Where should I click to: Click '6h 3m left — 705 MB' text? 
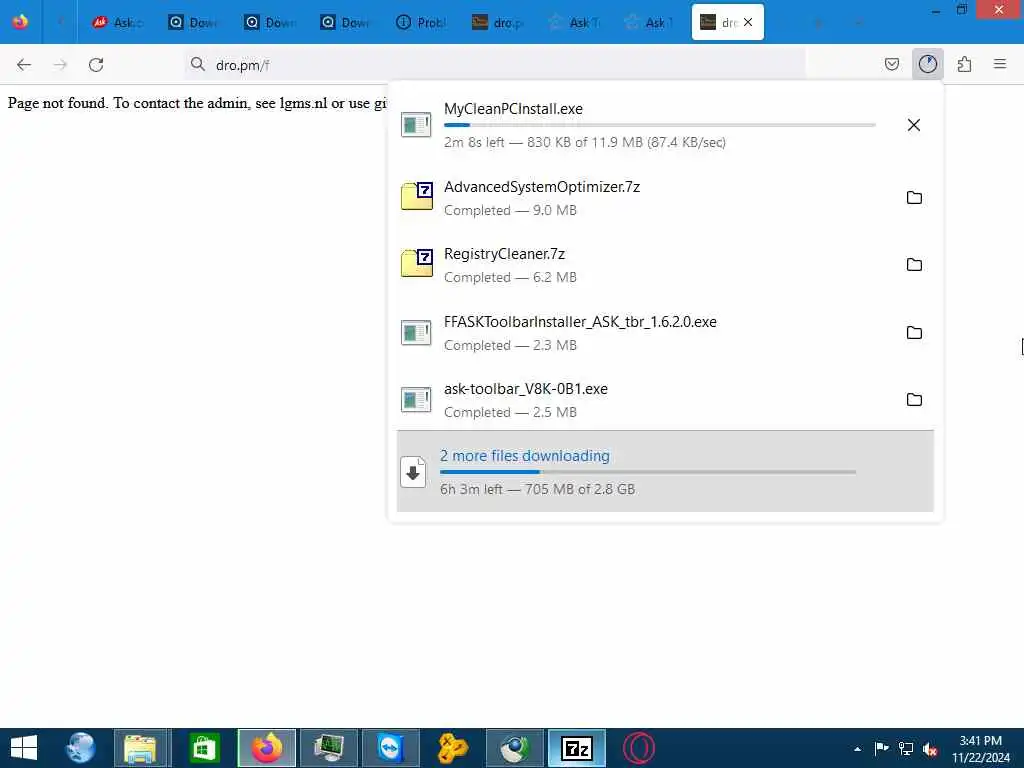click(x=537, y=489)
